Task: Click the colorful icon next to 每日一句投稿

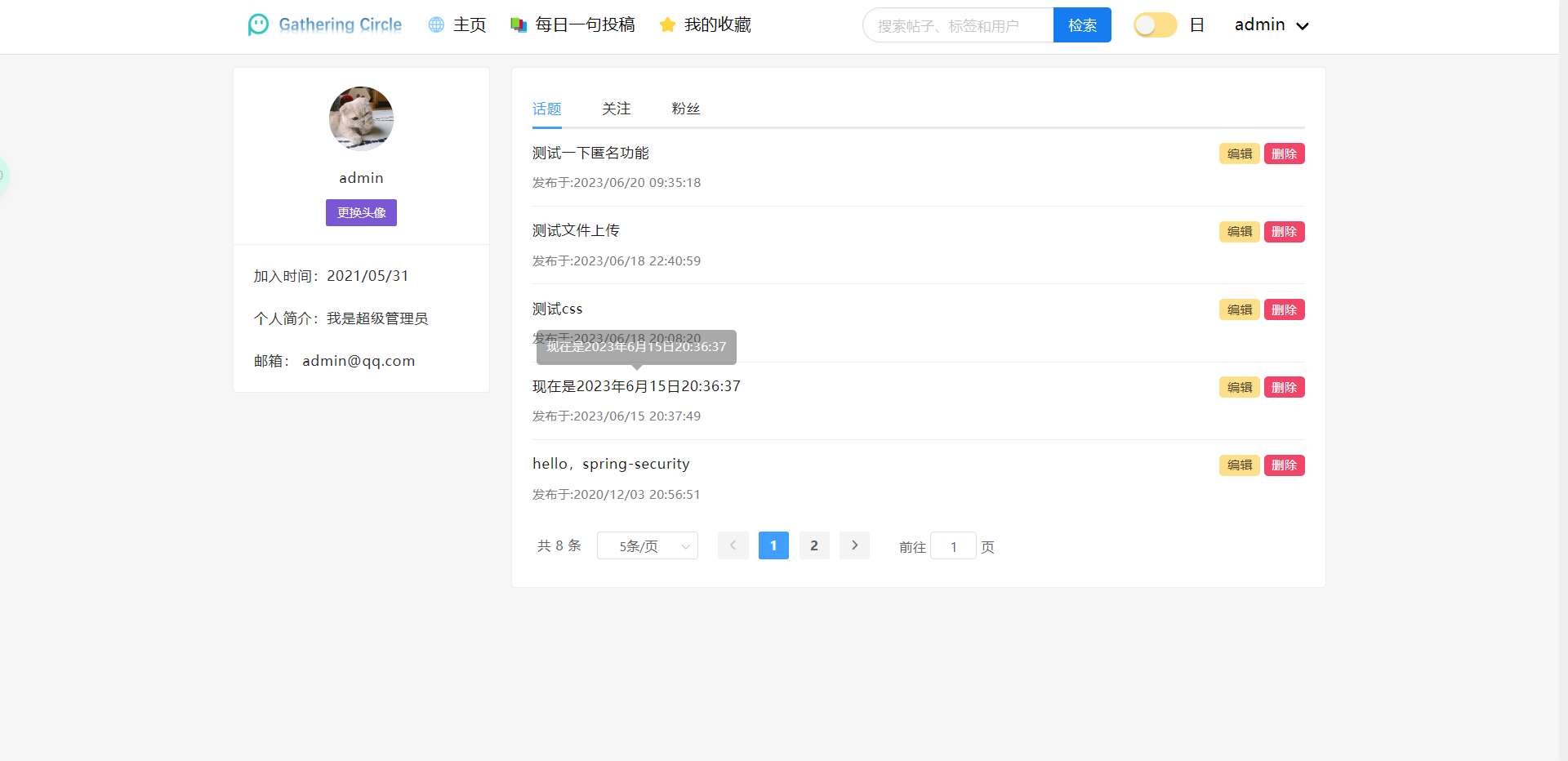Action: 518,24
